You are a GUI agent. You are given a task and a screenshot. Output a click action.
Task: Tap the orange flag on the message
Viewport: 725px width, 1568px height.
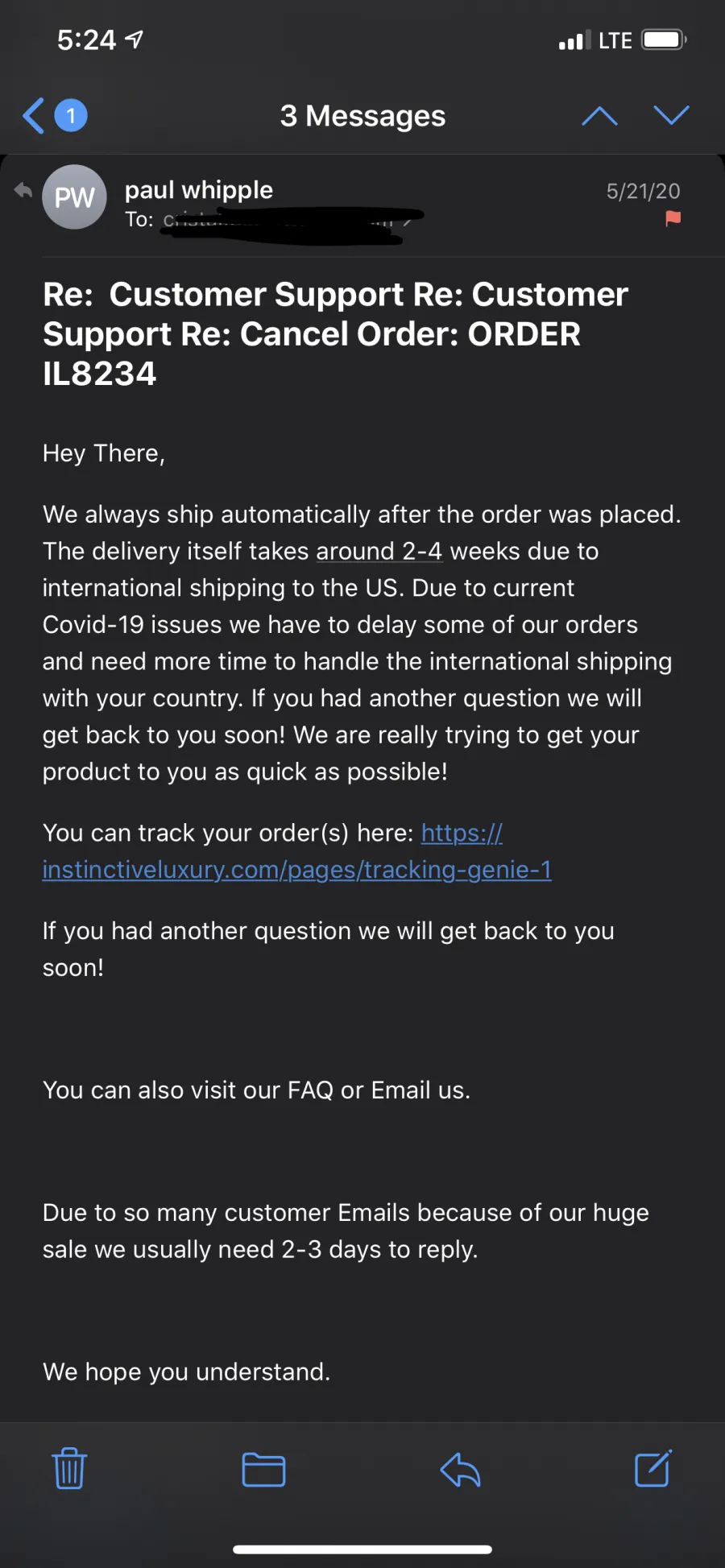(673, 218)
